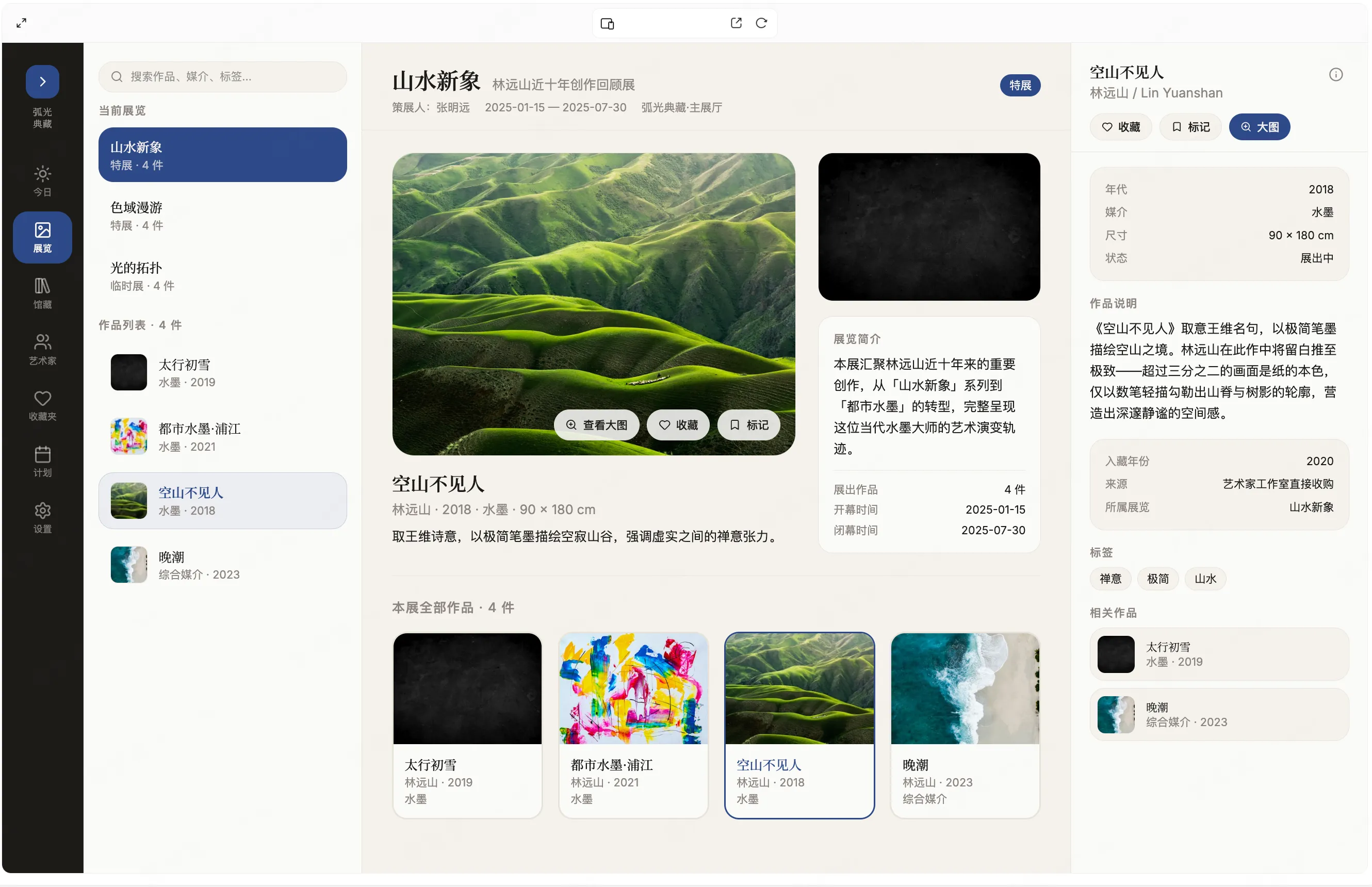
Task: Select 山水新象 exhibition in list
Action: pyautogui.click(x=222, y=155)
